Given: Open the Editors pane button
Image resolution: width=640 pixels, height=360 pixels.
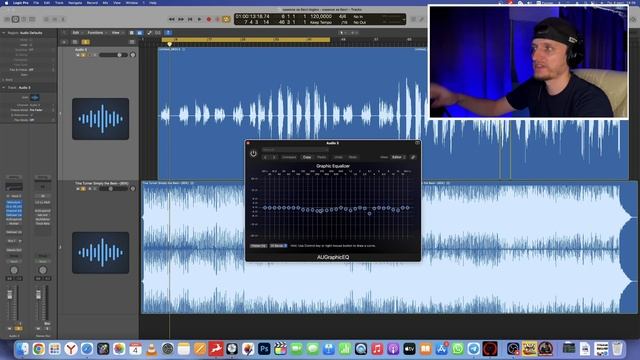Looking at the screenshot, I should 63,19.
